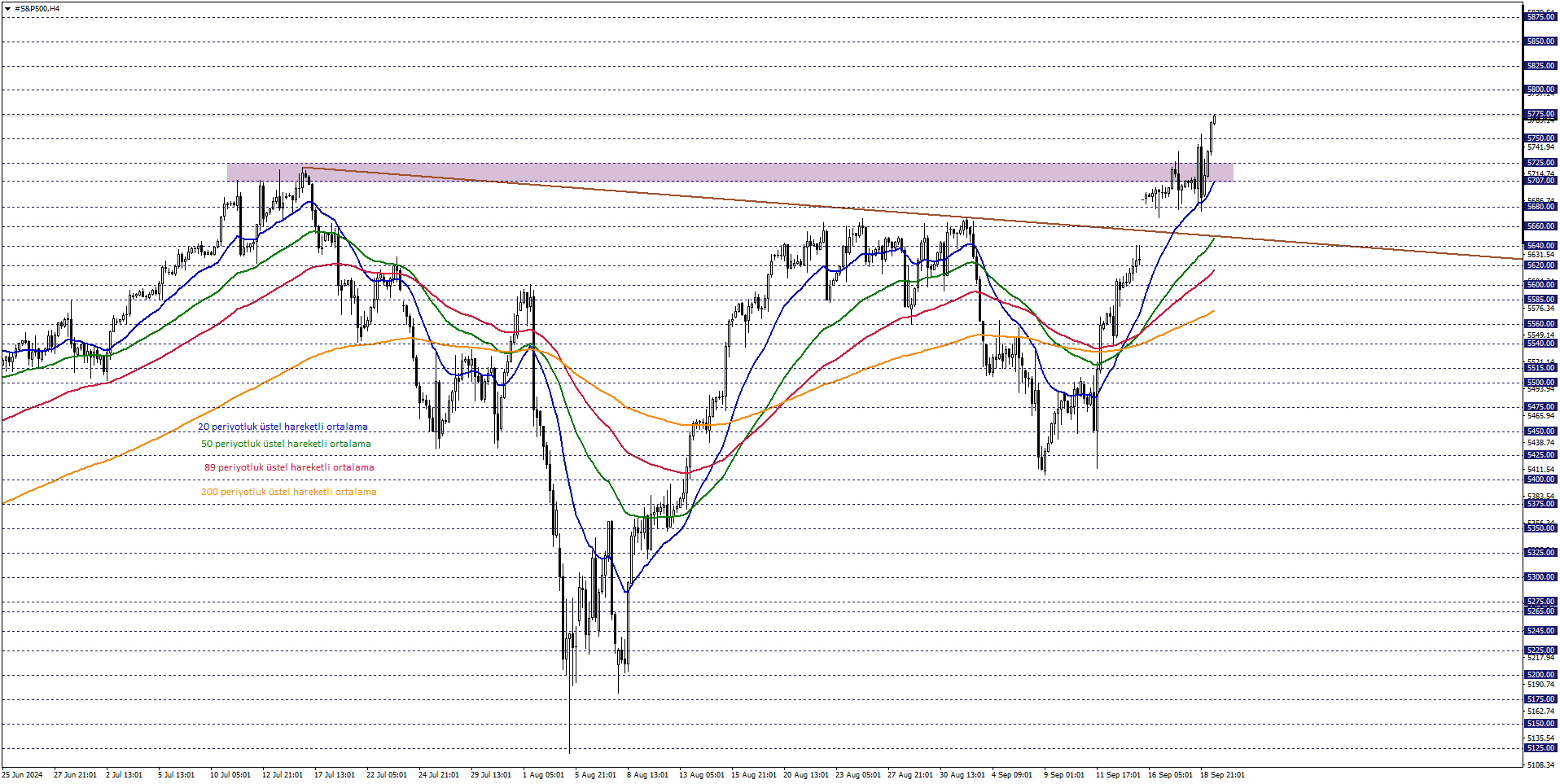Click the 18 Sep 21:01 date label
Image resolution: width=1560 pixels, height=784 pixels.
coord(1222,775)
